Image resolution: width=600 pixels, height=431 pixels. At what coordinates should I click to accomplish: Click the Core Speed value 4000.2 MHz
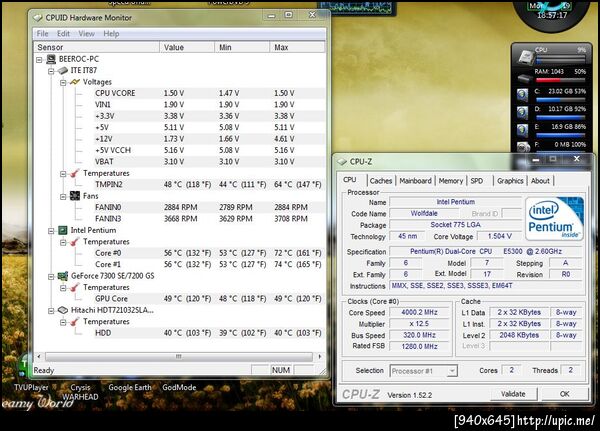(419, 312)
